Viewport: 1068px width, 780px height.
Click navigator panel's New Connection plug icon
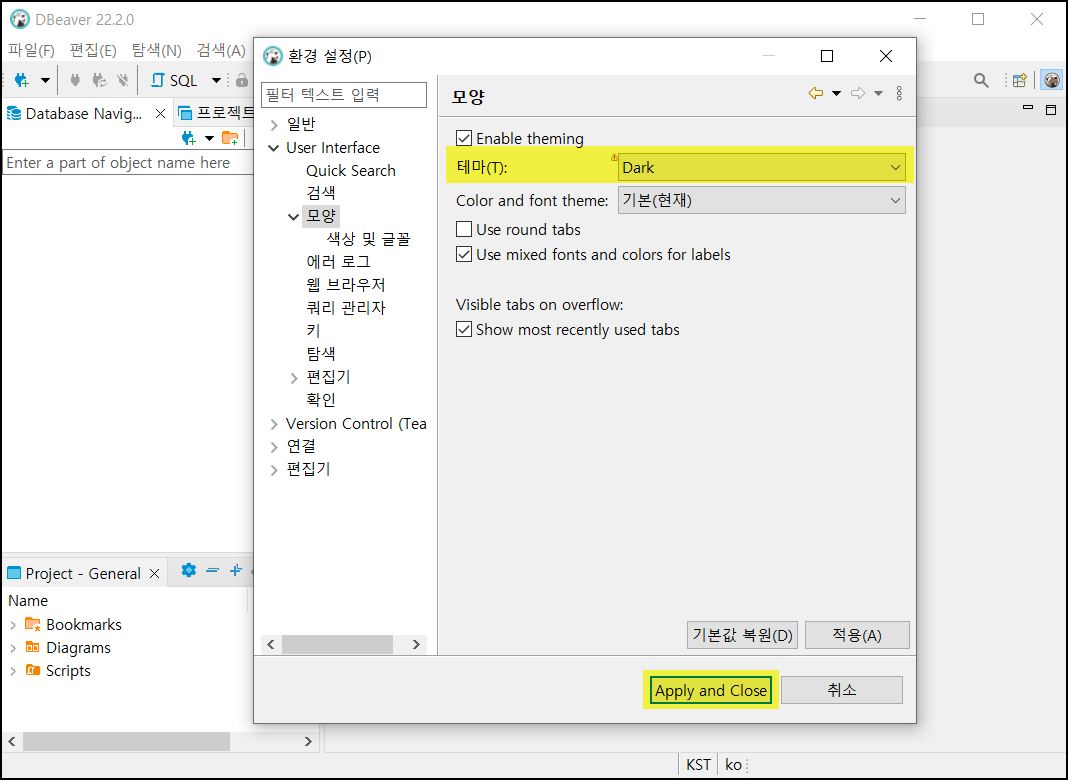(189, 139)
